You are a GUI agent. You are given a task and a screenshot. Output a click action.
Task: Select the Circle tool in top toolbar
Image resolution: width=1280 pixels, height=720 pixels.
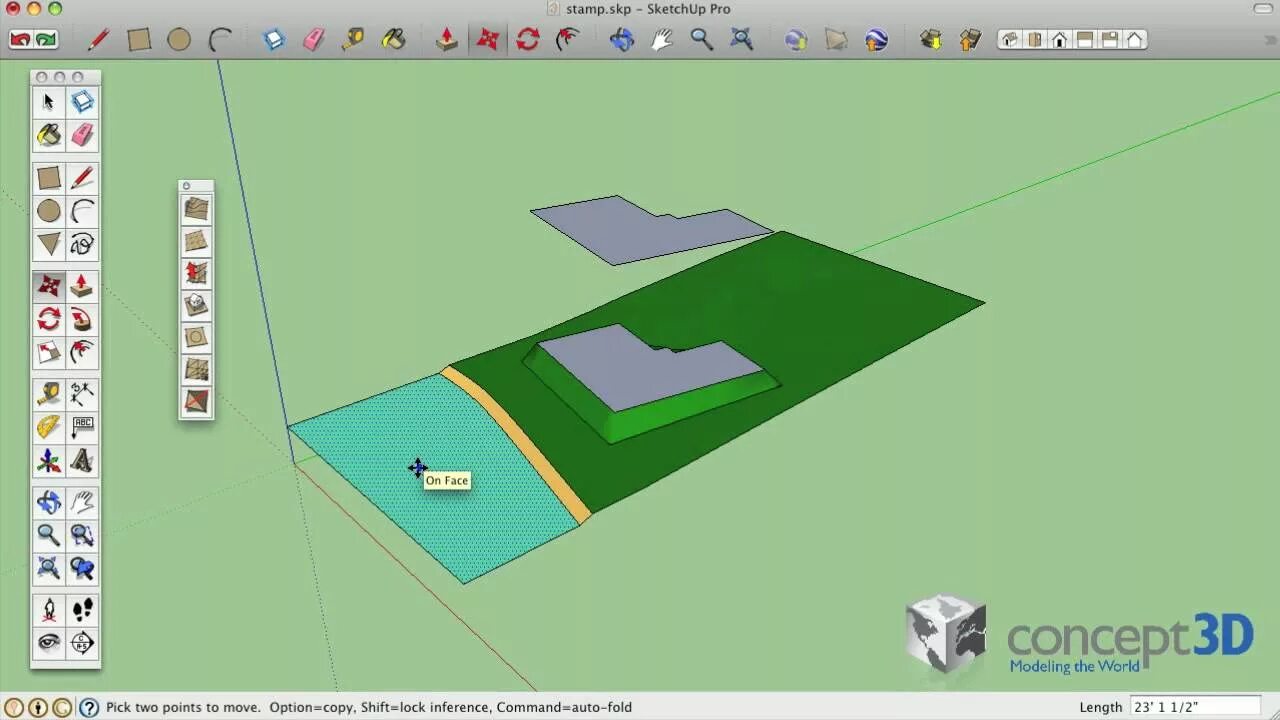click(x=179, y=40)
